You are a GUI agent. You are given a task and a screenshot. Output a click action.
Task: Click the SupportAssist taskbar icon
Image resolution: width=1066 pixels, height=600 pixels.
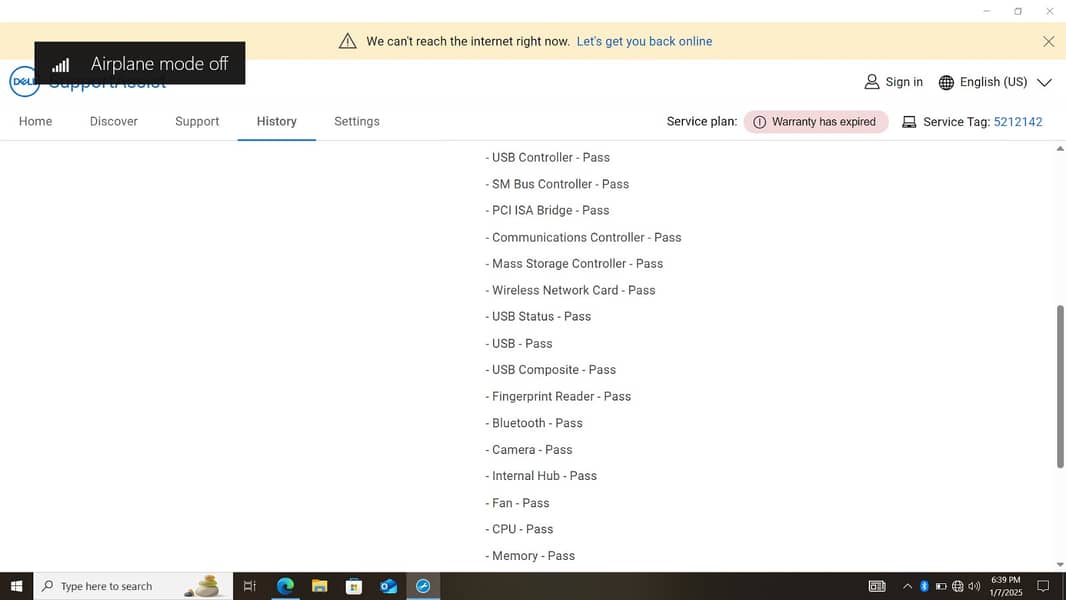click(423, 586)
